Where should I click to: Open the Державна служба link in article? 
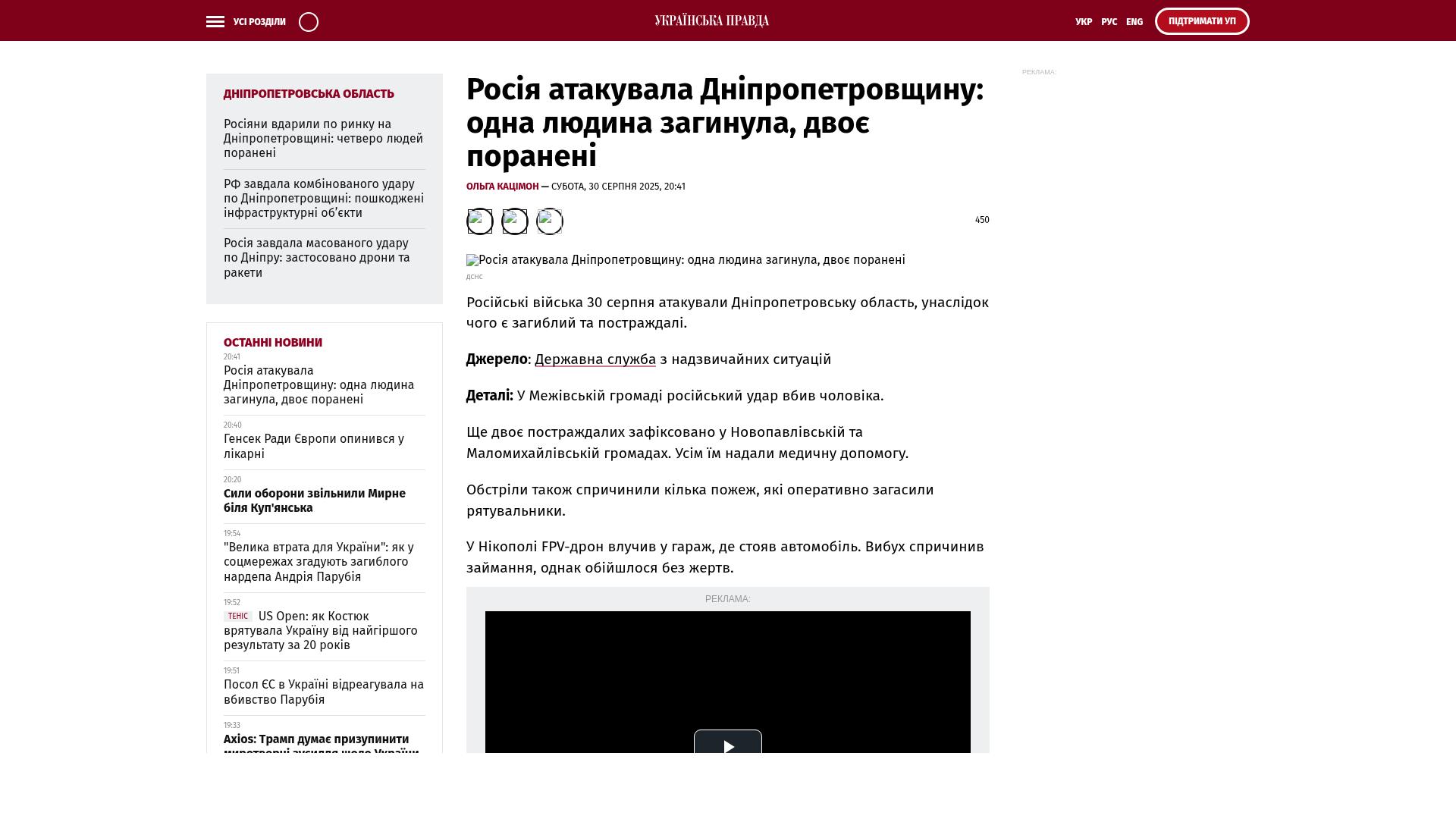tap(595, 359)
